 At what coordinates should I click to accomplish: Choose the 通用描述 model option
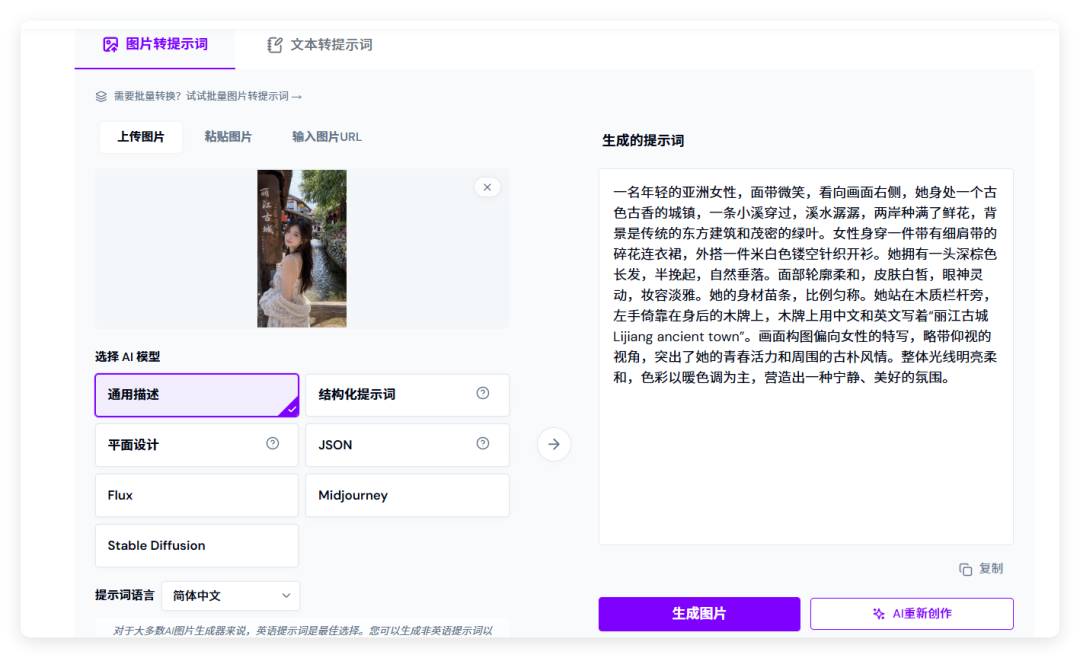pos(197,395)
